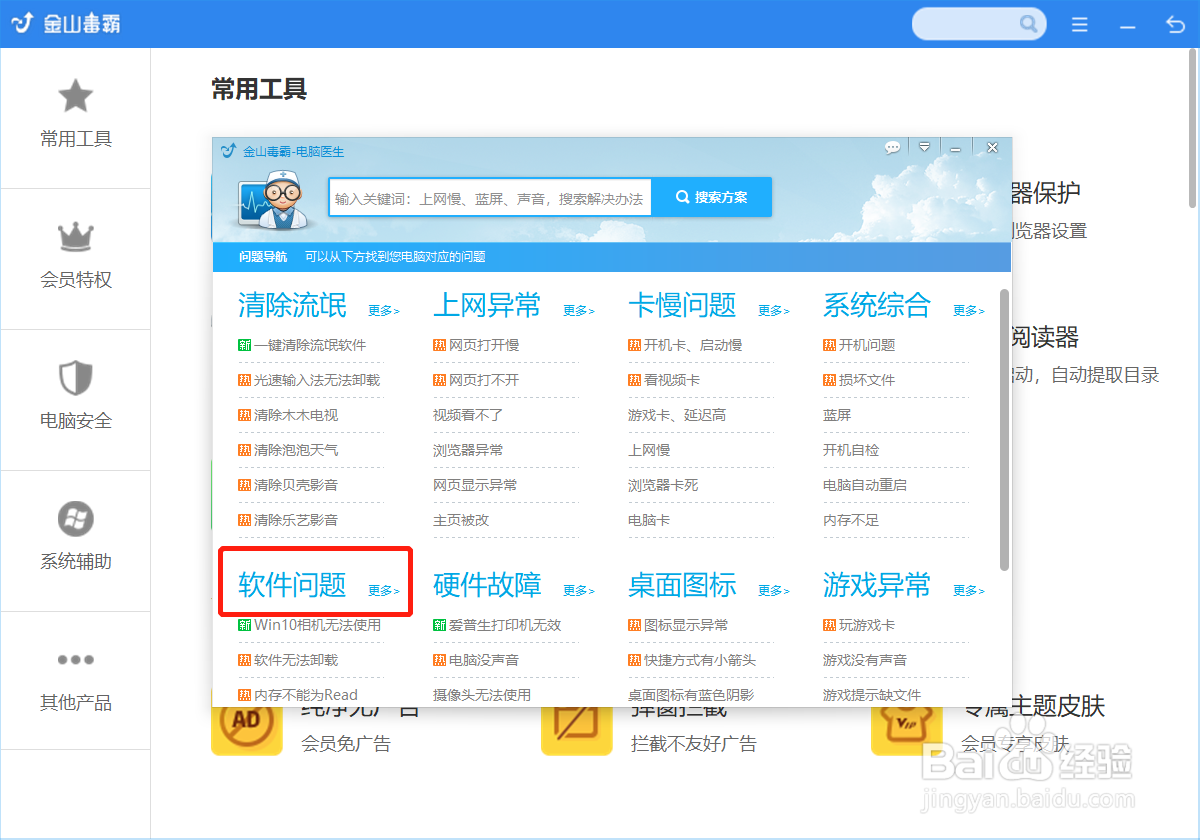
Task: Open the 清除流氓 category heading
Action: point(292,305)
